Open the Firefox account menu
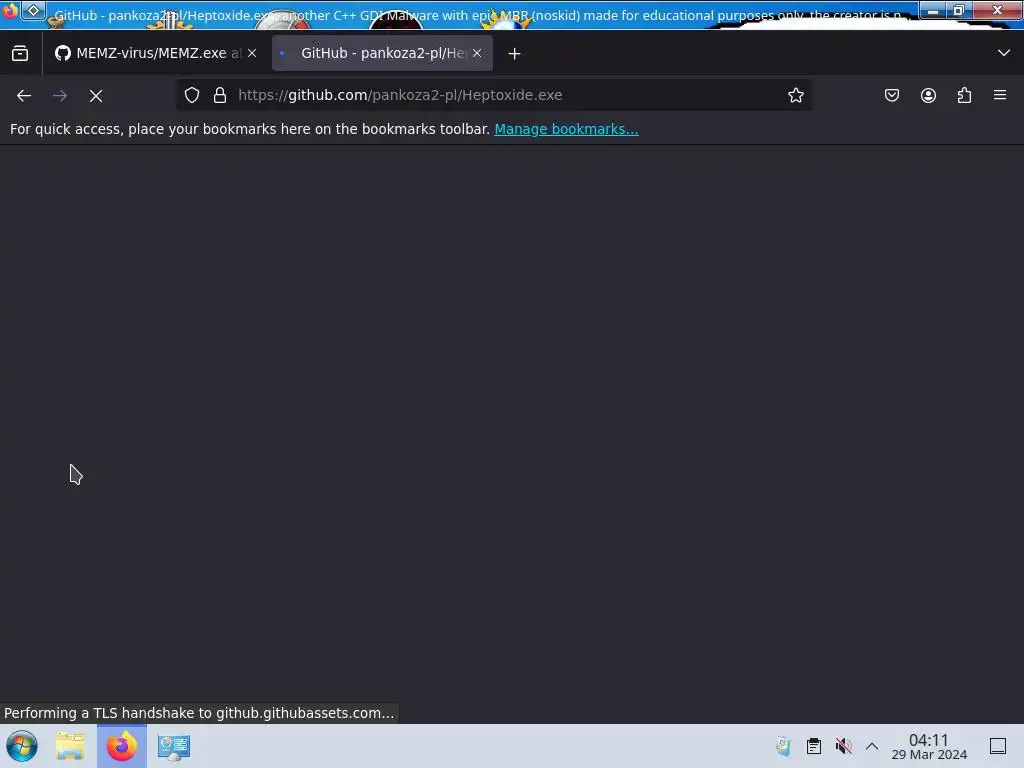The image size is (1024, 768). click(928, 95)
